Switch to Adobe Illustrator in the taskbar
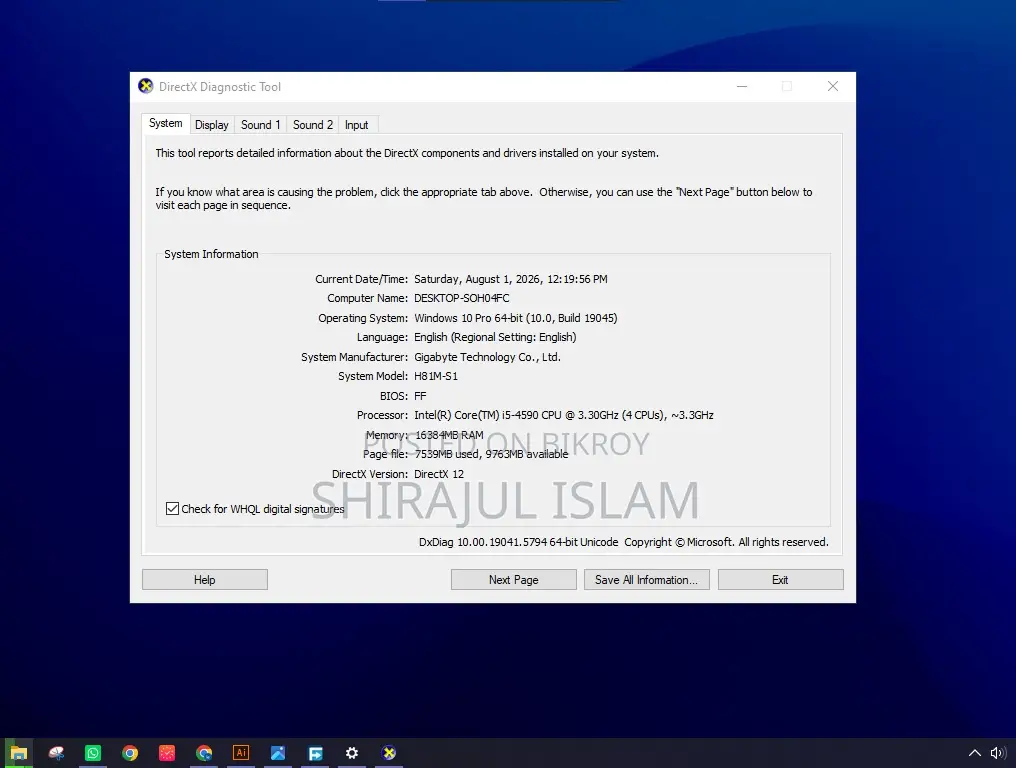1016x768 pixels. (241, 752)
